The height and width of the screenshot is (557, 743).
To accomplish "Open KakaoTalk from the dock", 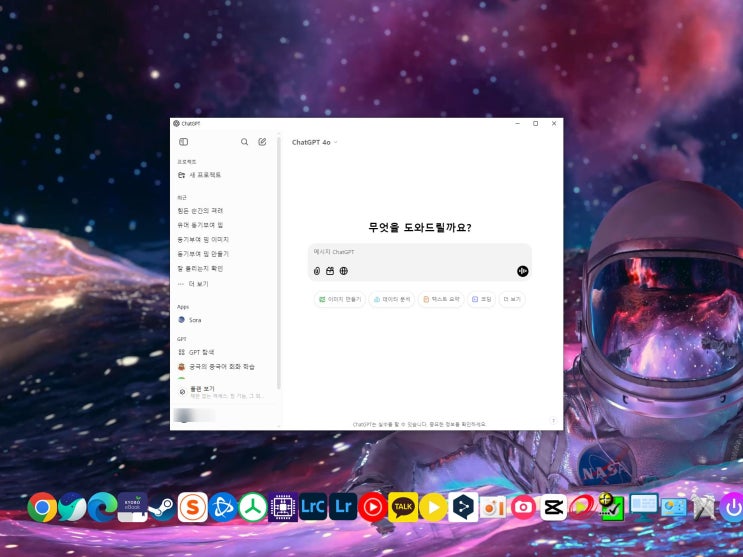I will [403, 507].
